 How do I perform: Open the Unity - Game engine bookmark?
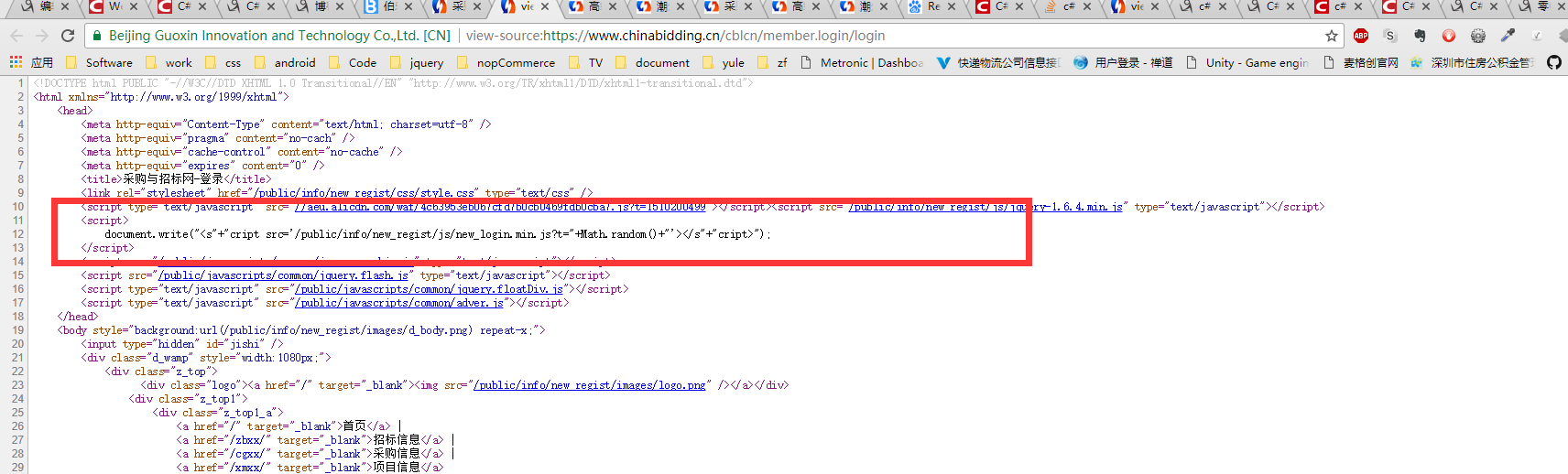pos(1247,62)
